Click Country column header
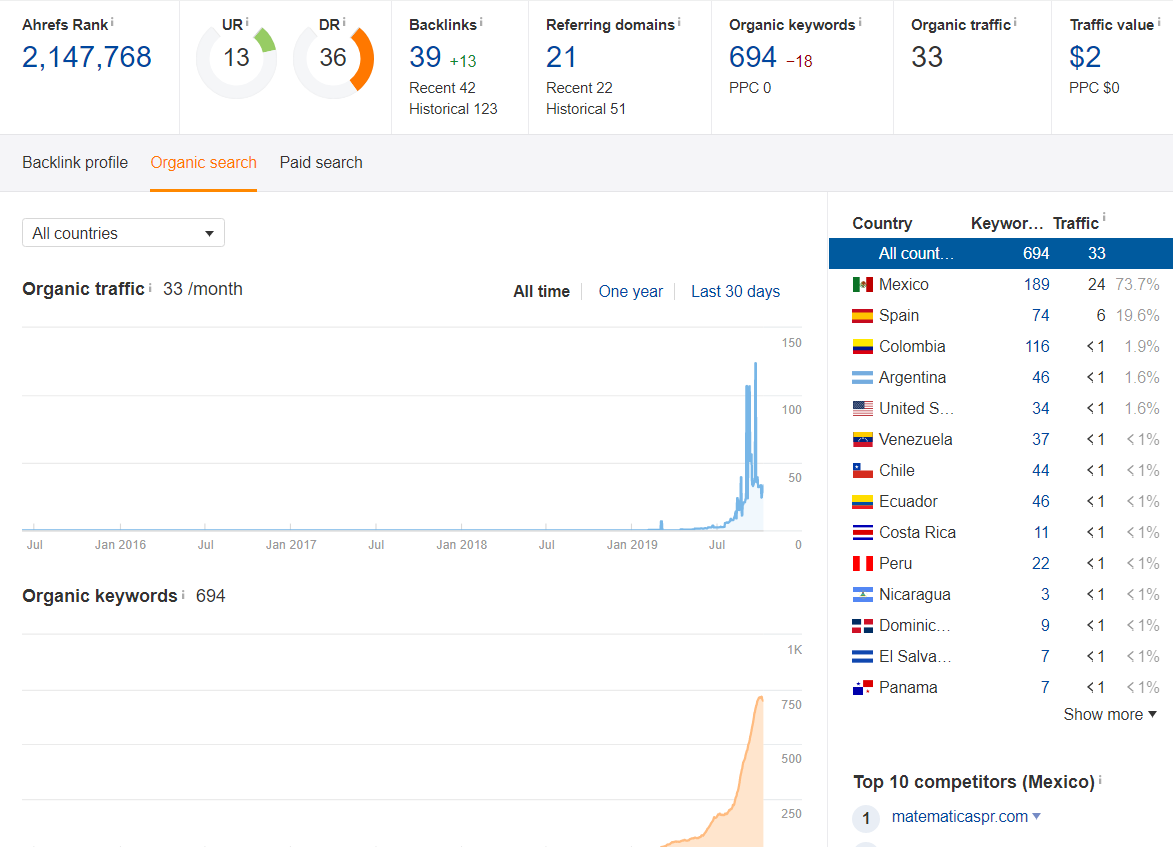This screenshot has width=1173, height=847. click(882, 223)
